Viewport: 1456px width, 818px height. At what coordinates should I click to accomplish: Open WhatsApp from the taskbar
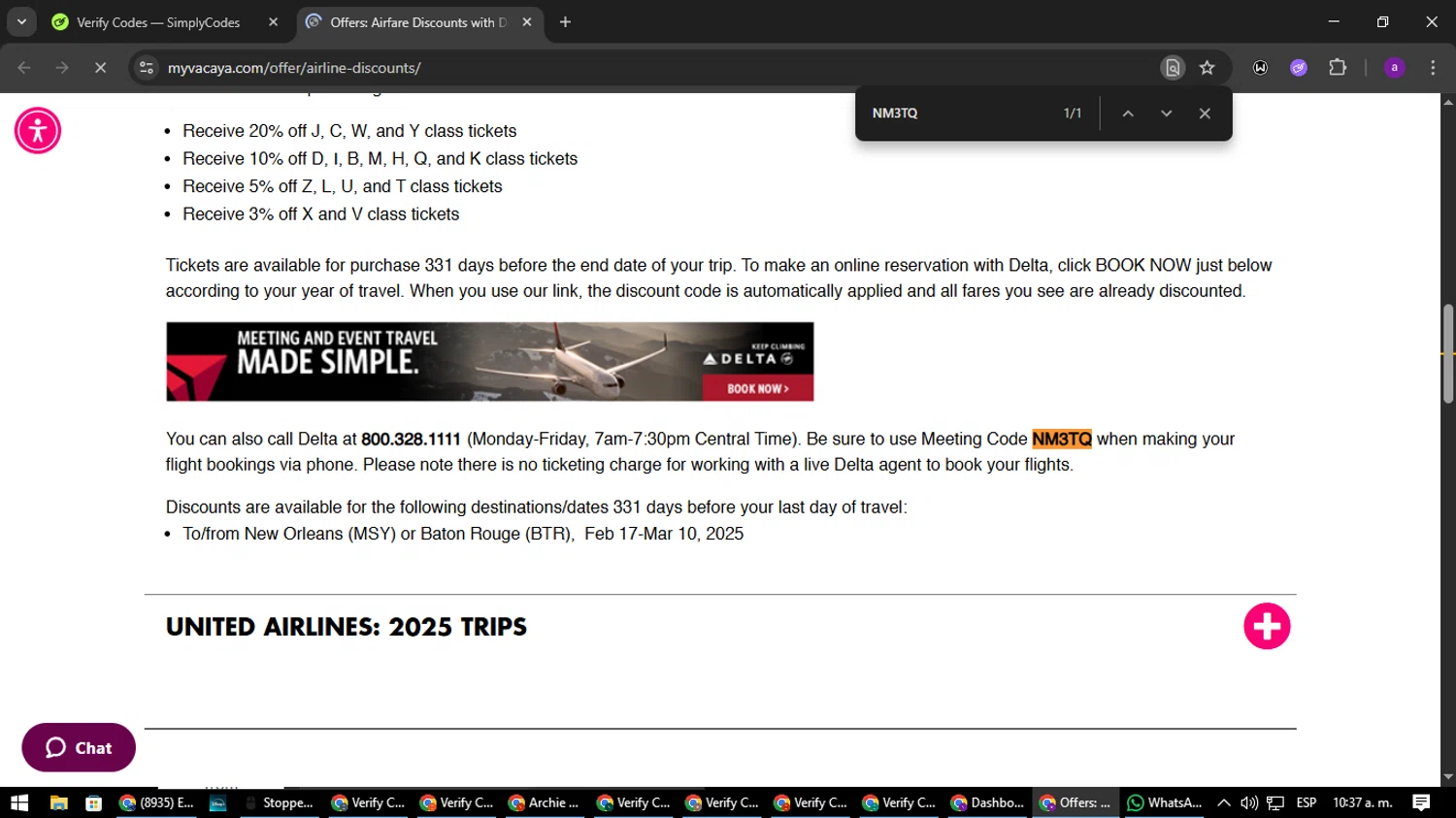coord(1164,802)
